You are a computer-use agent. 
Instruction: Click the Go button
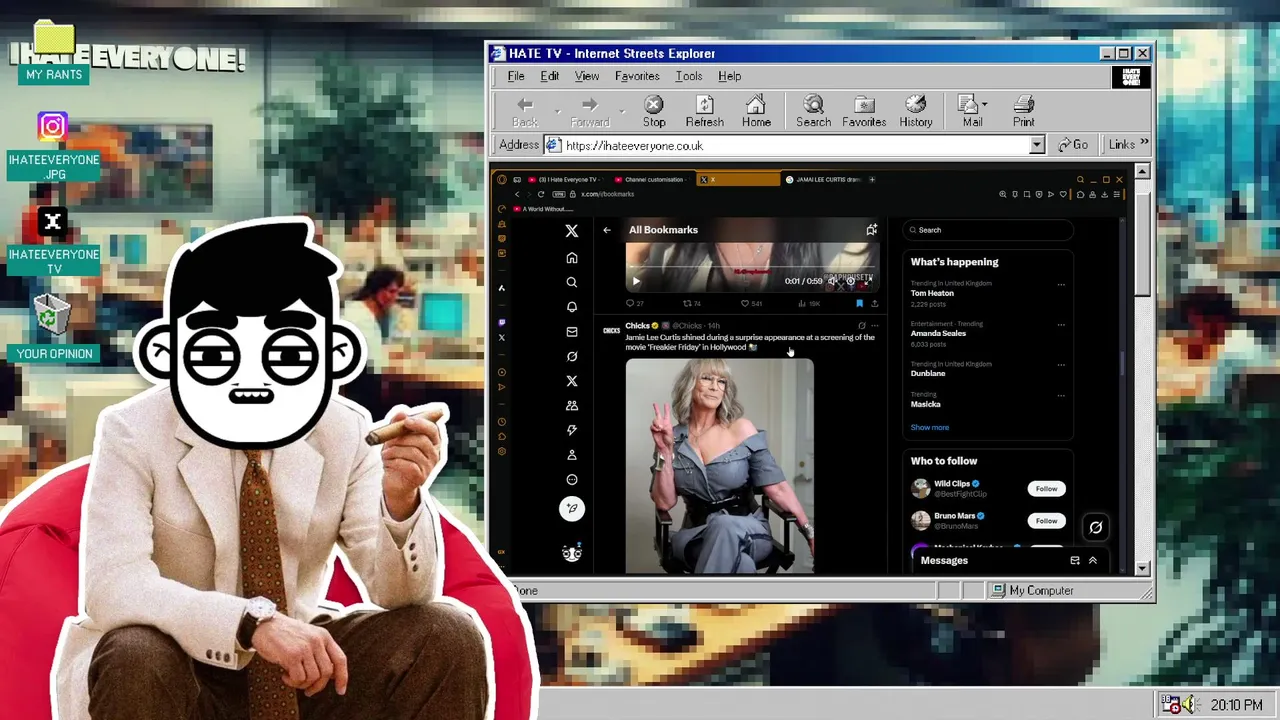point(1073,145)
